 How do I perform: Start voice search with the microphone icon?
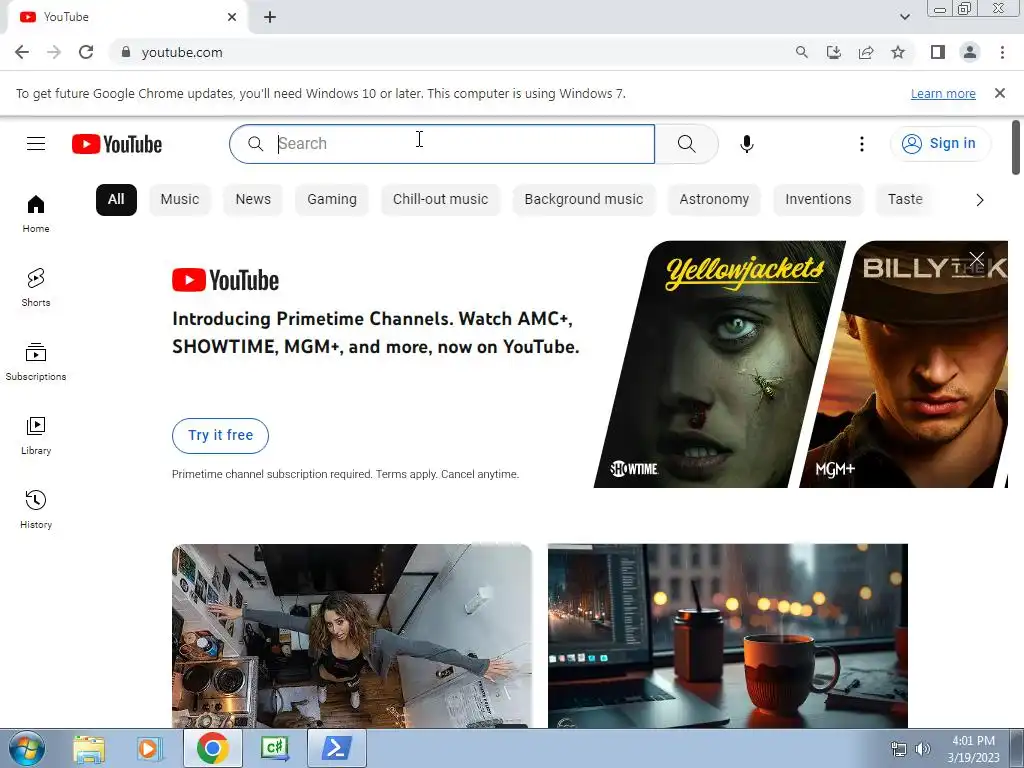tap(746, 144)
